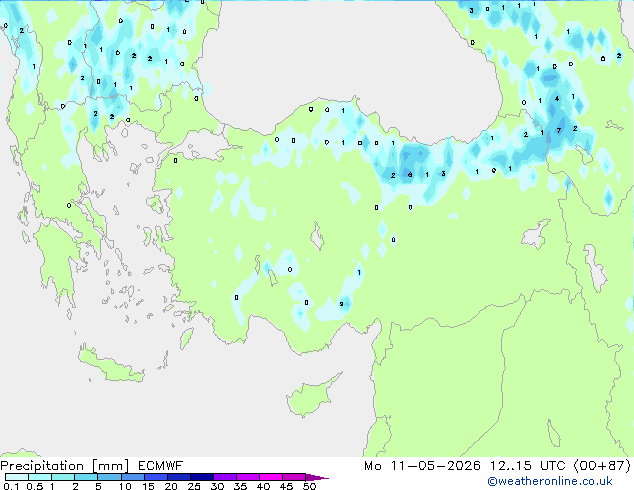
Task: Choose the 15–20 mm legend swatch
Action: (x=155, y=477)
